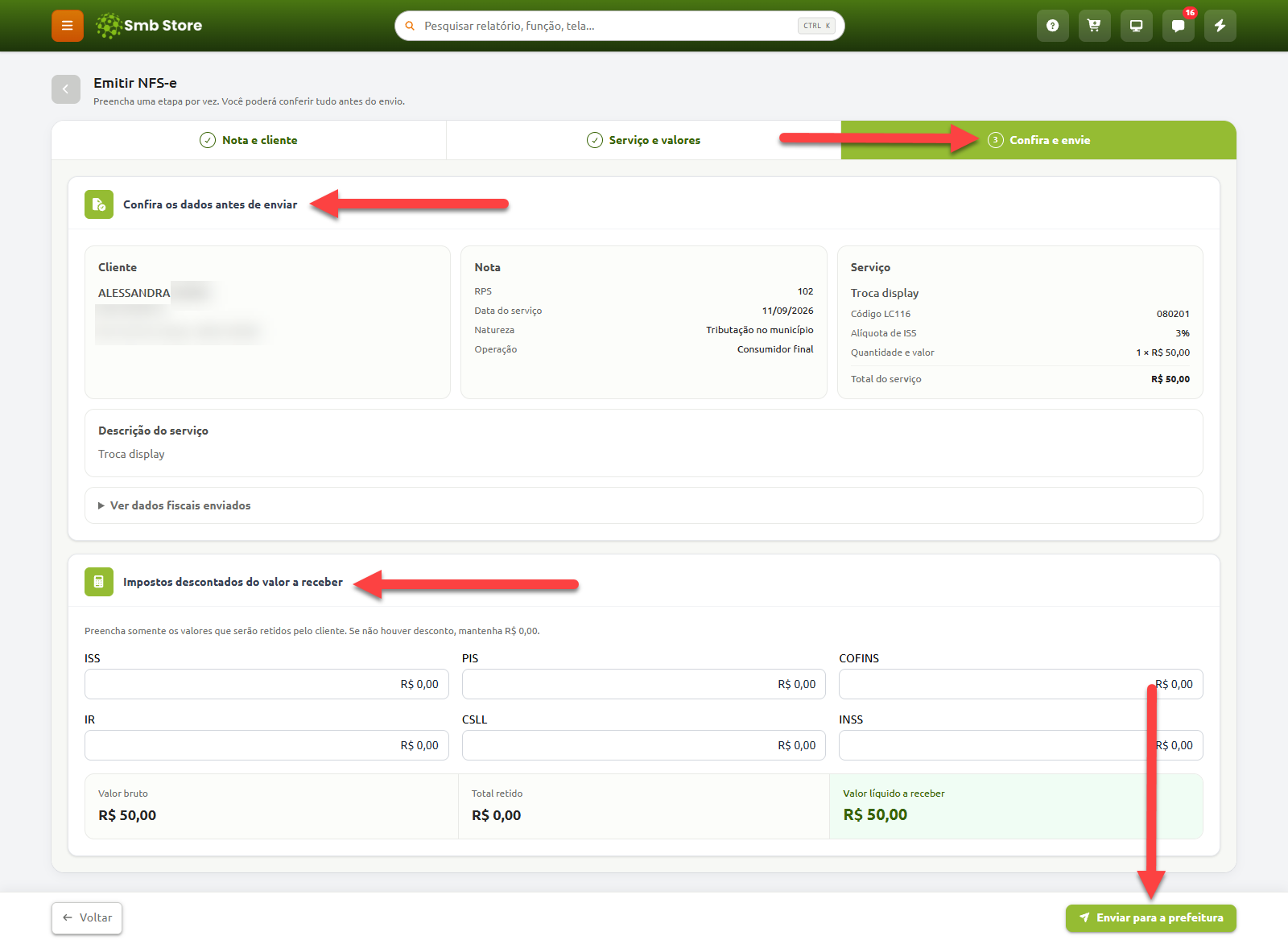Click the client name ALESSANDRA
The image size is (1288, 944).
pos(134,293)
